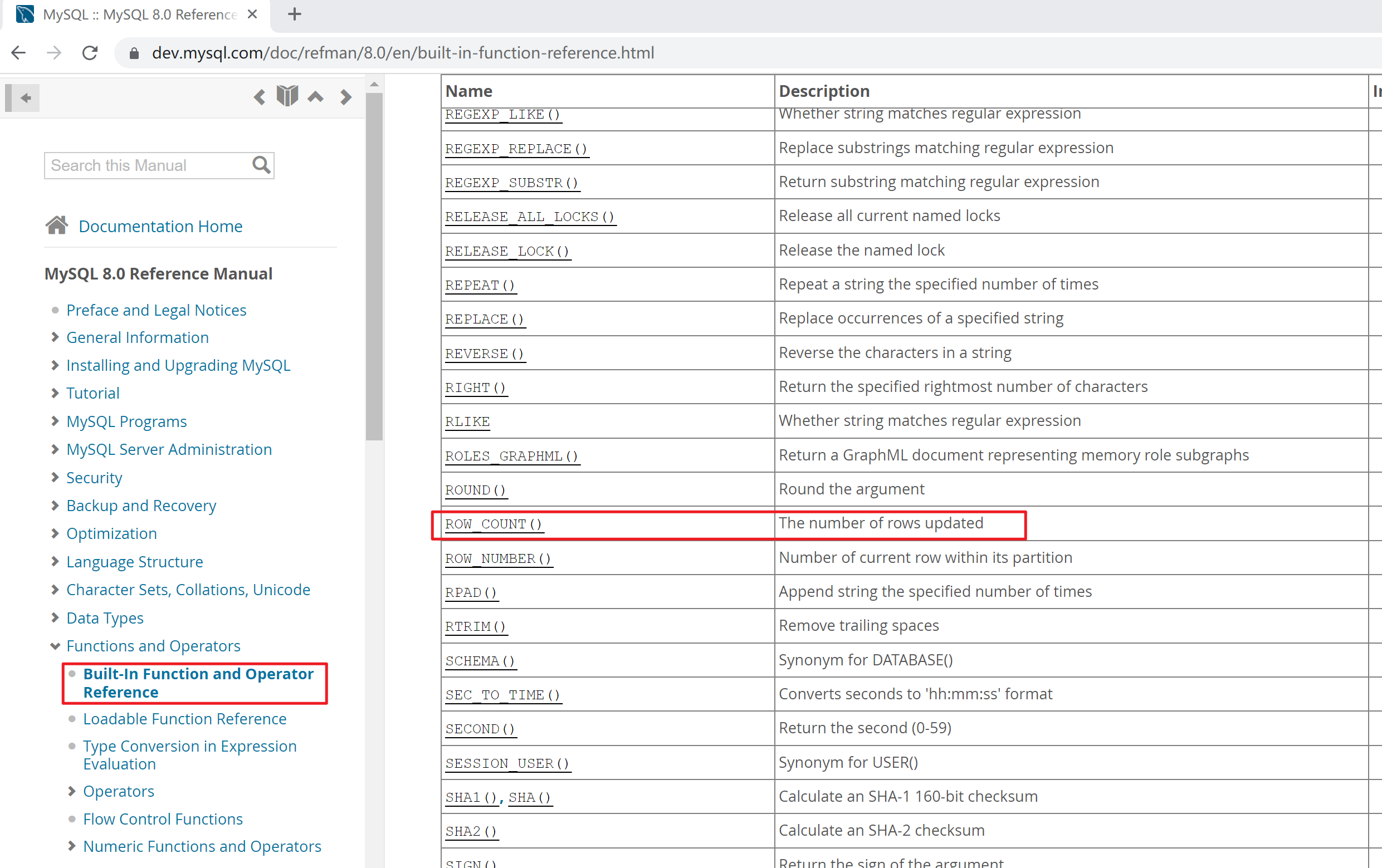Click the browser reload page icon
This screenshot has height=868, width=1382.
click(x=90, y=53)
